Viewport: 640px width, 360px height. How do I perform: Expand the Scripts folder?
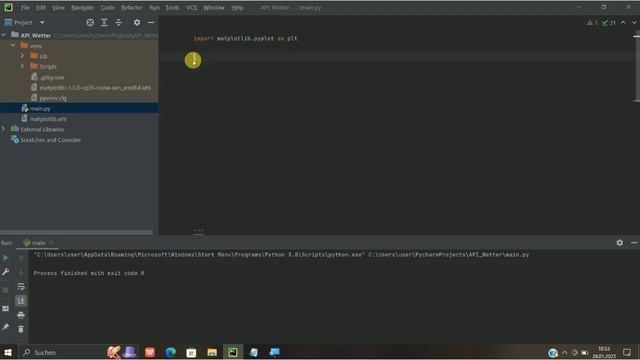tap(22, 66)
